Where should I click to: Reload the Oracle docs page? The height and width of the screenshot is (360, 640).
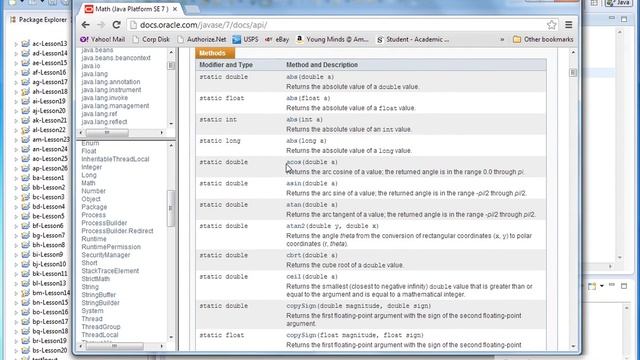tap(116, 25)
